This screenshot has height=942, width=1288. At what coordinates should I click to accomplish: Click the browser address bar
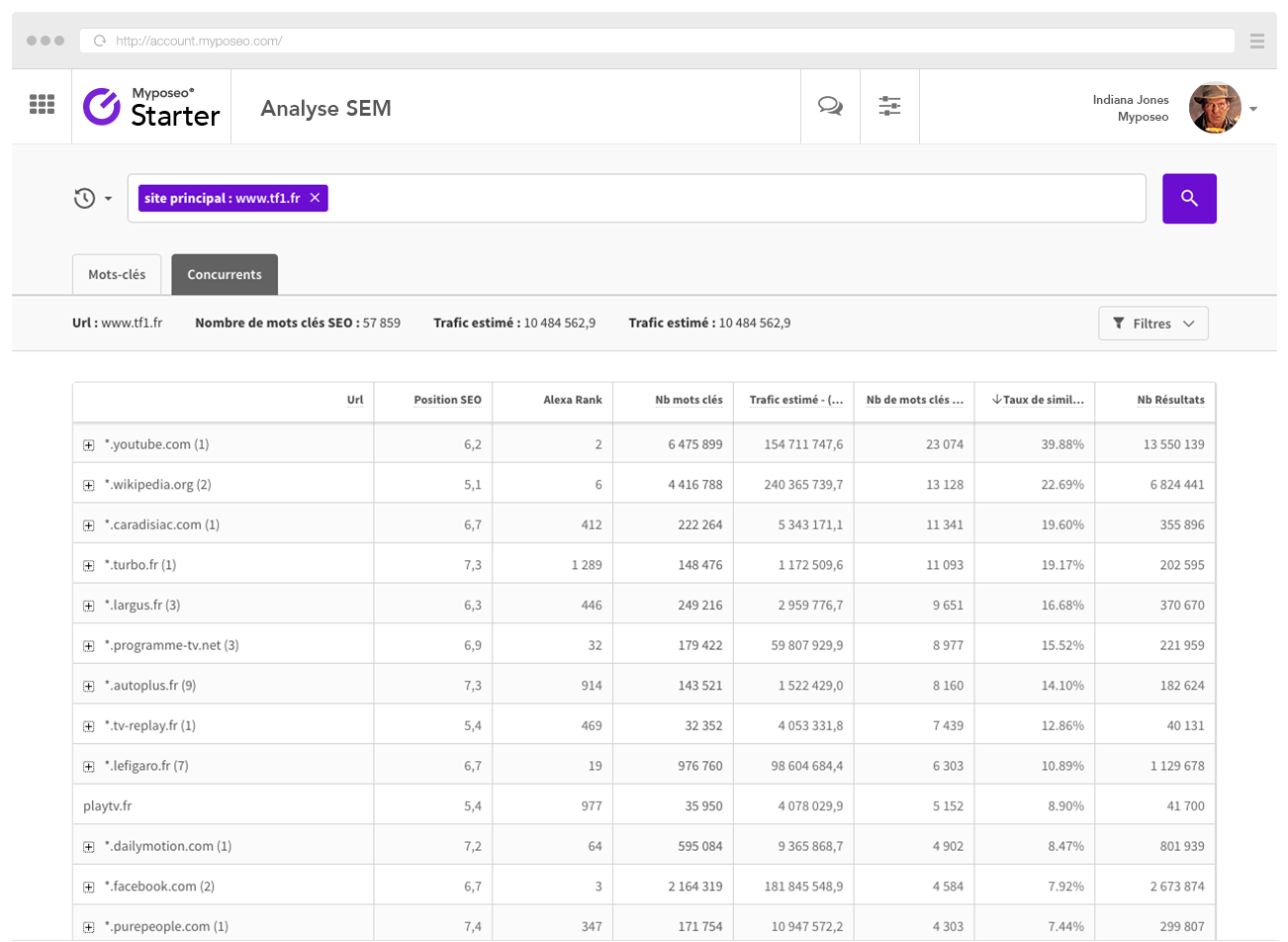point(657,41)
